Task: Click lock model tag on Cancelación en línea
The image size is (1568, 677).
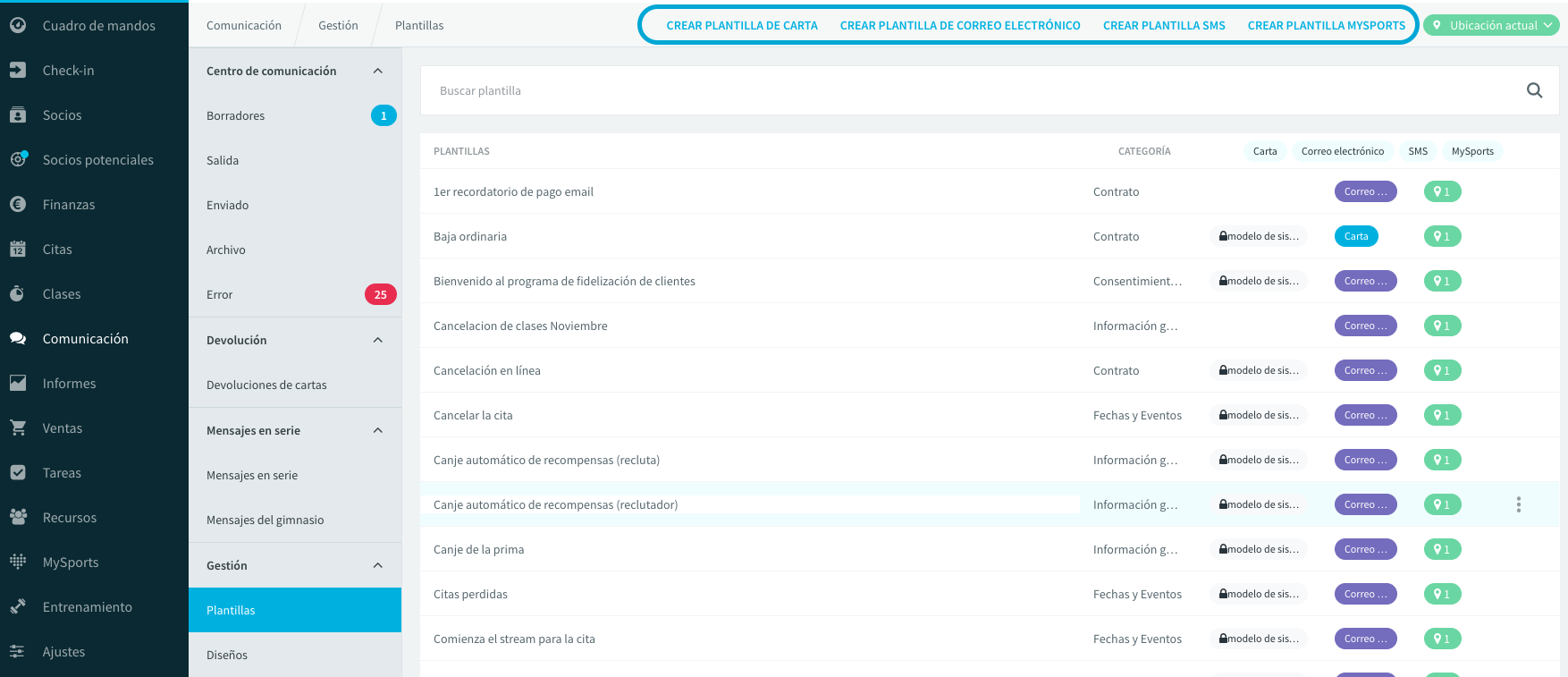Action: (x=1259, y=370)
